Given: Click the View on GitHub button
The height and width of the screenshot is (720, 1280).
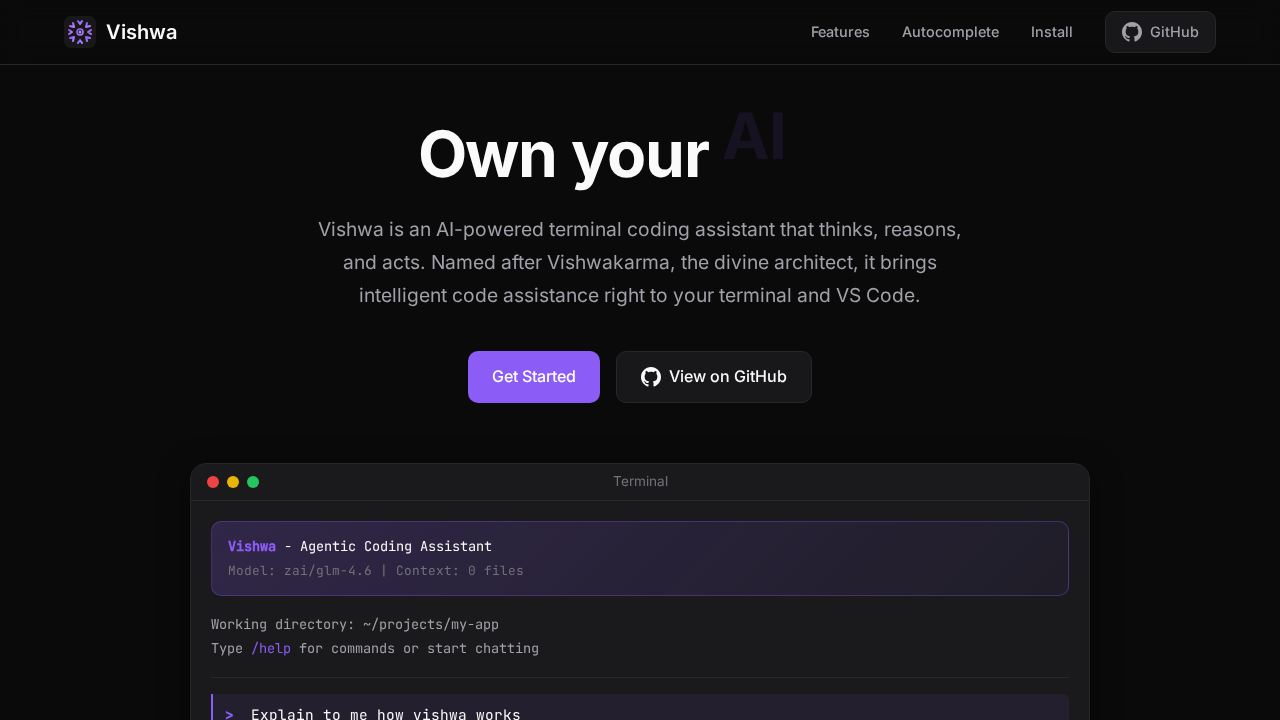Looking at the screenshot, I should point(713,377).
